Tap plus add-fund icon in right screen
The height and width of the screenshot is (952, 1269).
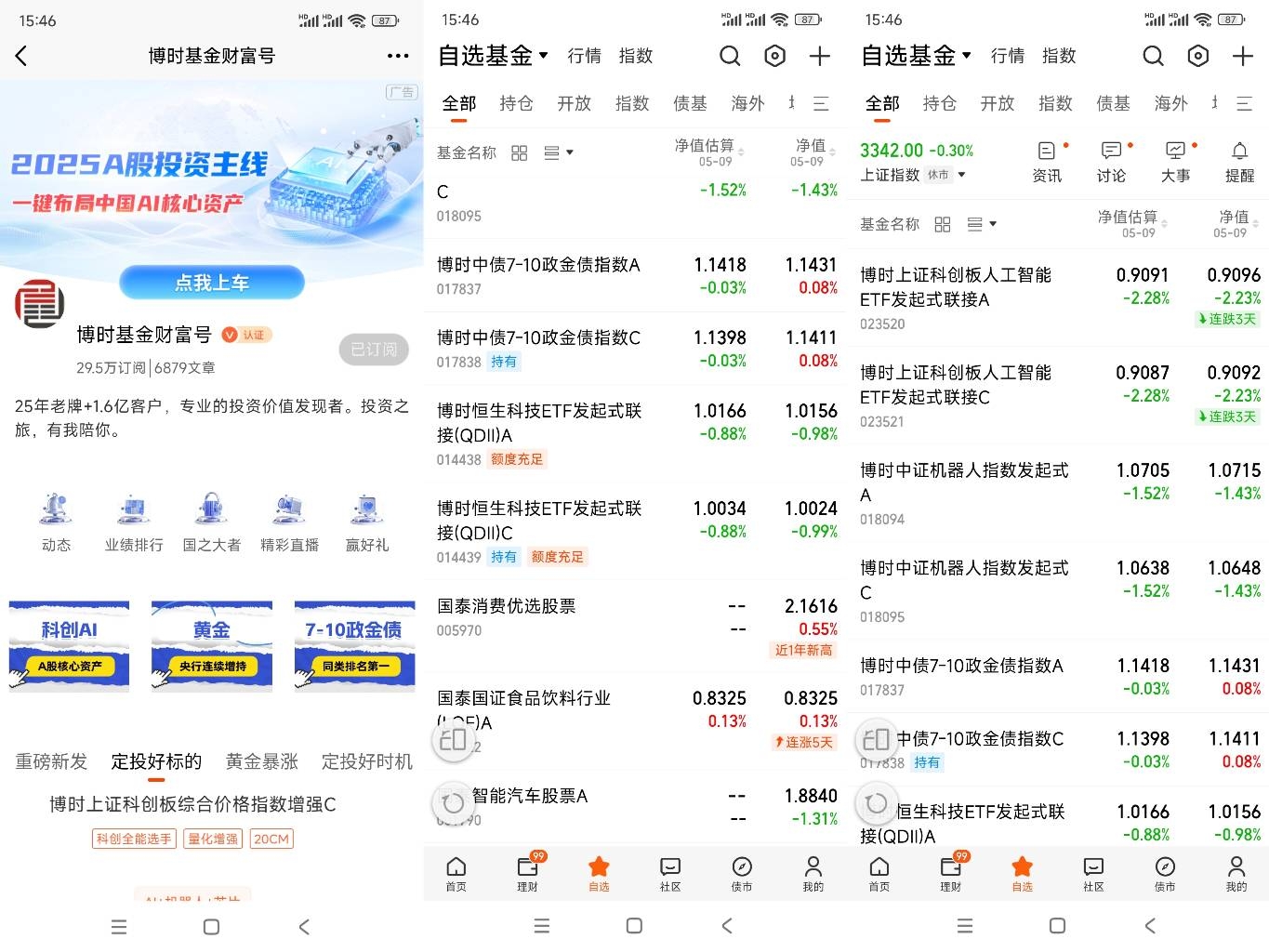click(x=1242, y=56)
